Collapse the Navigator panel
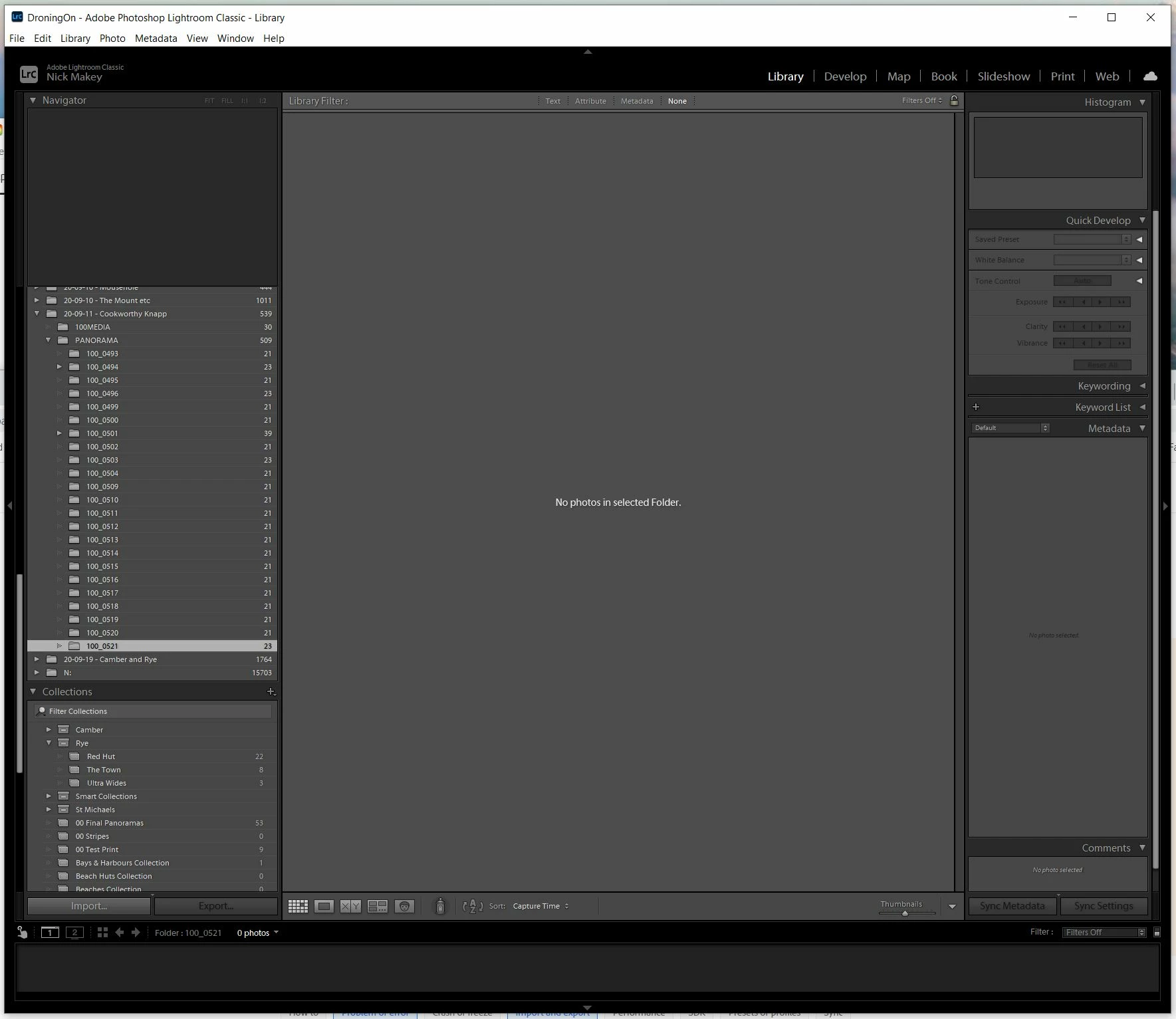Screen dimensions: 1176x1019 [33, 100]
